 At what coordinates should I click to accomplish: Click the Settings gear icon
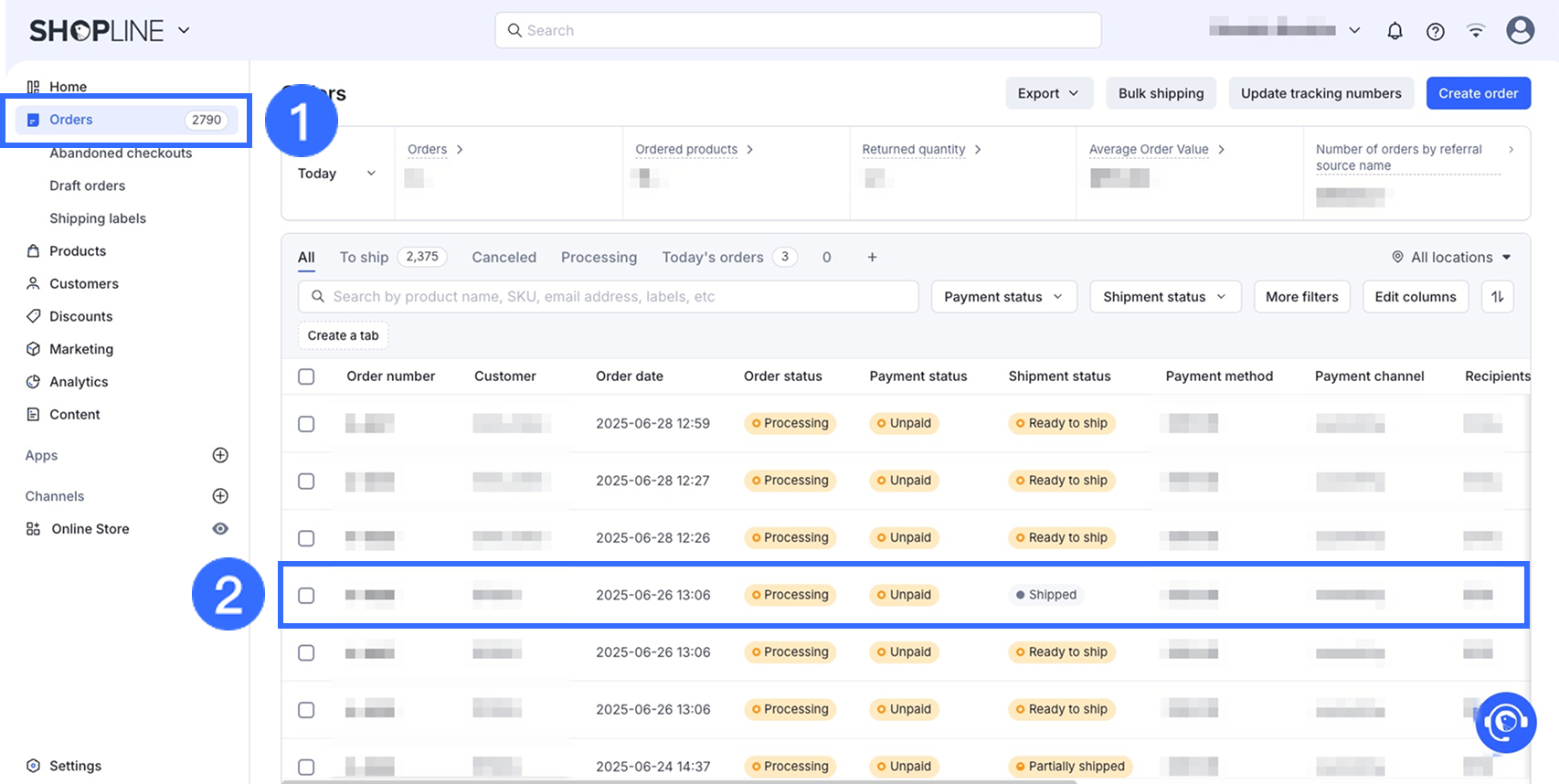tap(33, 766)
